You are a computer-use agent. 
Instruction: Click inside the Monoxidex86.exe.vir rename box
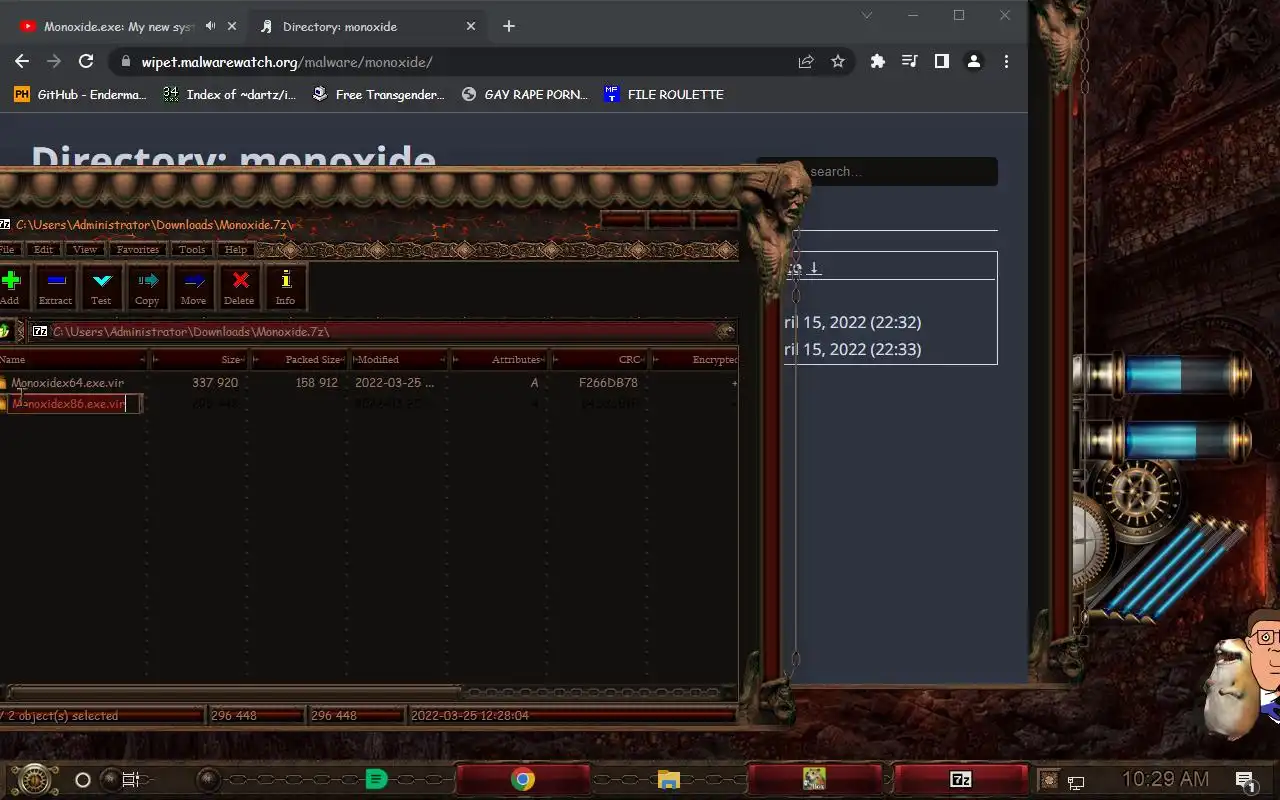pyautogui.click(x=74, y=404)
